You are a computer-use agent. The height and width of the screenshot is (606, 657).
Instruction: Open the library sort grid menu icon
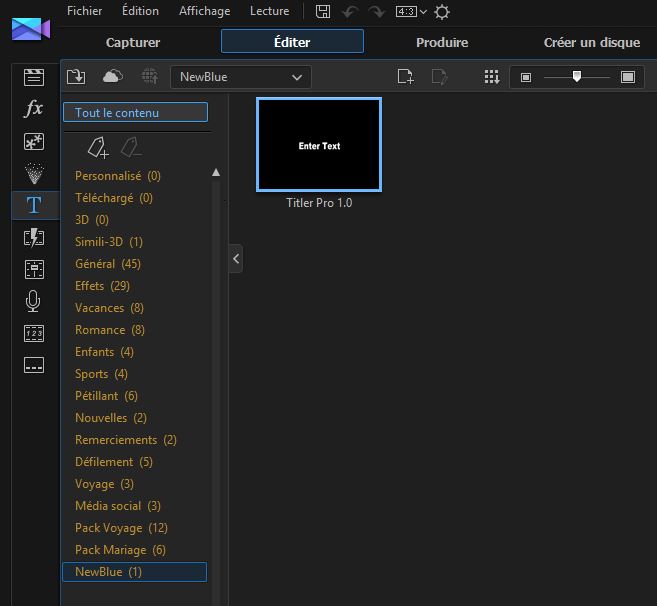pos(492,77)
